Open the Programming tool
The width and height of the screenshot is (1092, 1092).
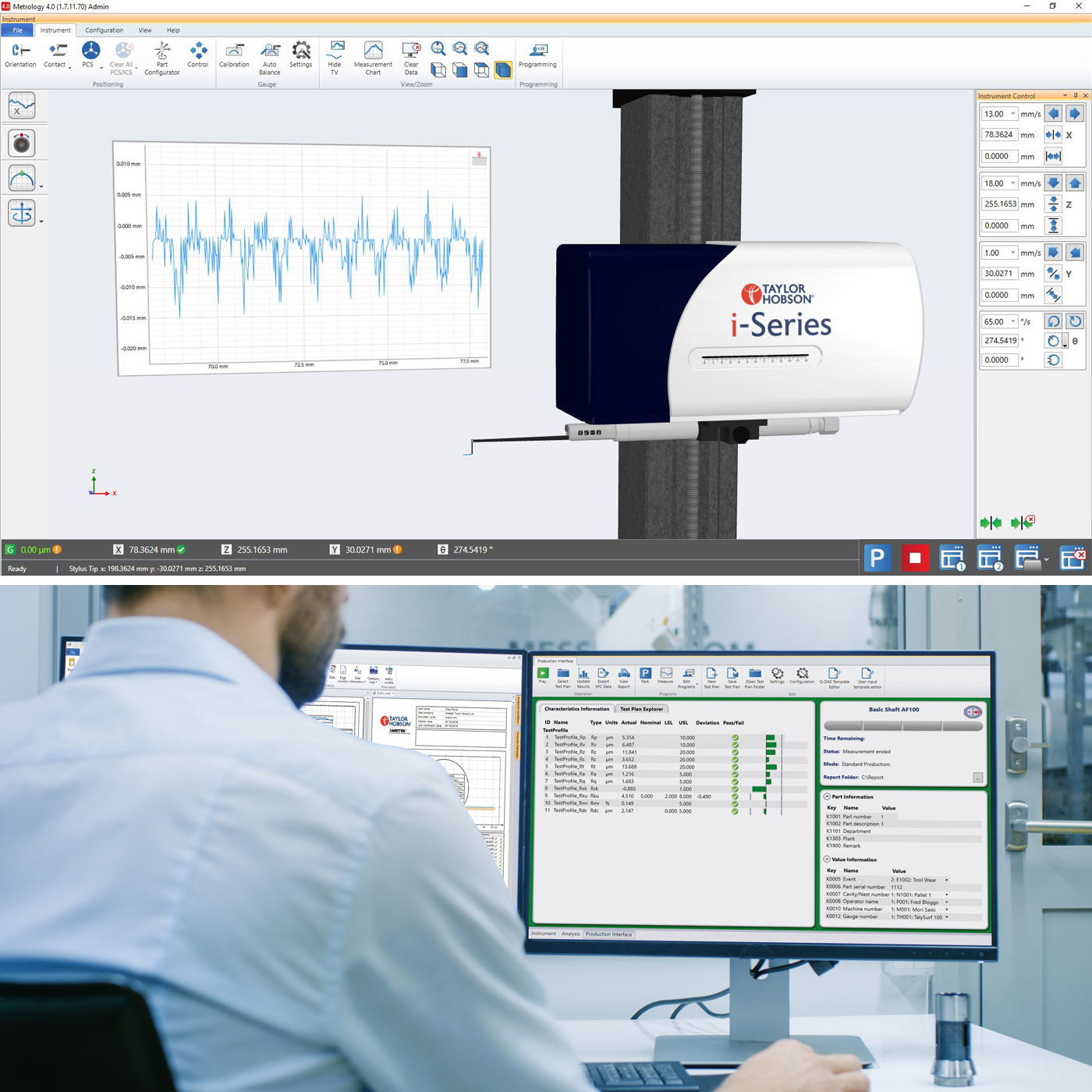(x=537, y=55)
